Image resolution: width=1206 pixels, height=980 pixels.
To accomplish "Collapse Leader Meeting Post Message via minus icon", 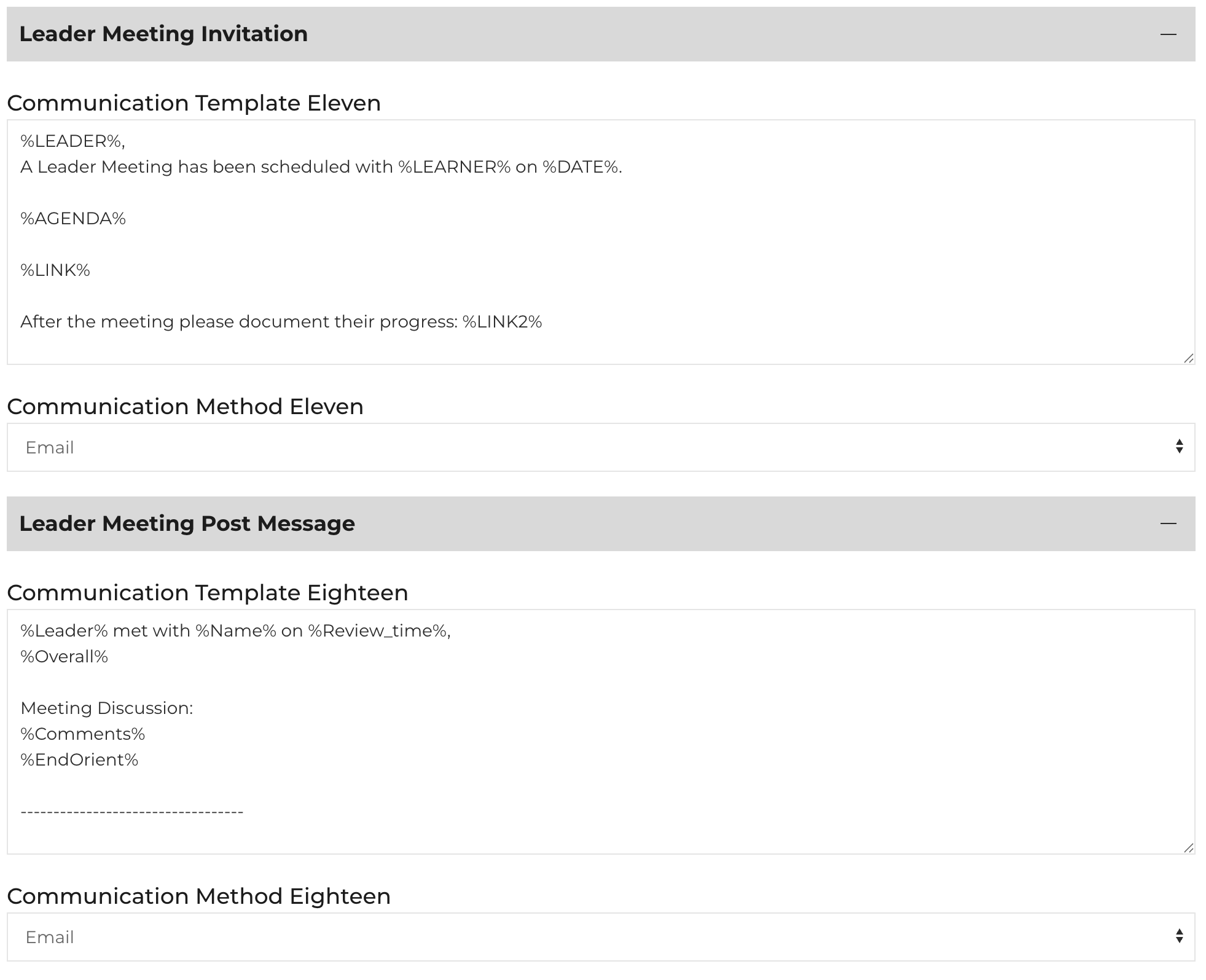I will coord(1168,523).
